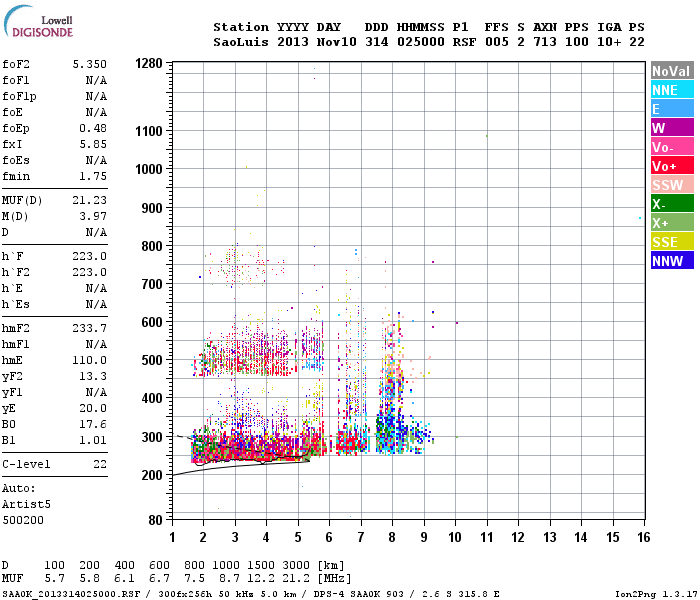Click the C-level value 22

point(100,464)
